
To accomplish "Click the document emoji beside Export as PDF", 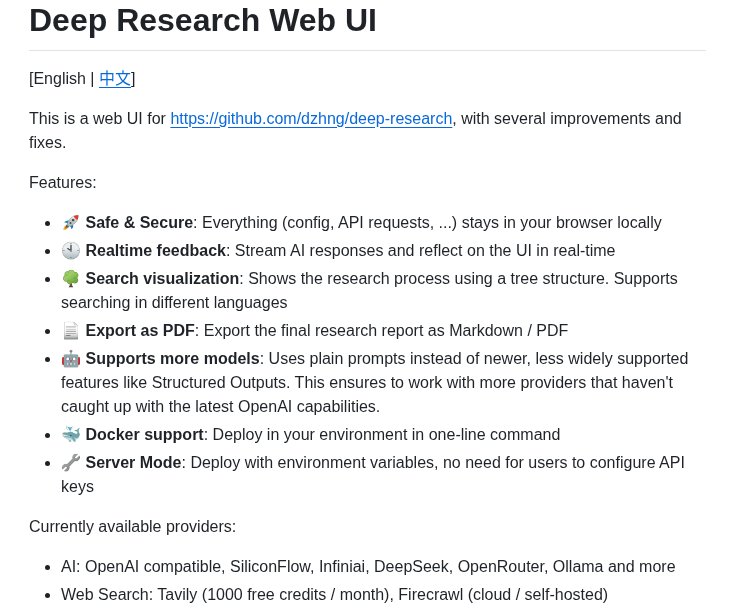I will tap(71, 331).
